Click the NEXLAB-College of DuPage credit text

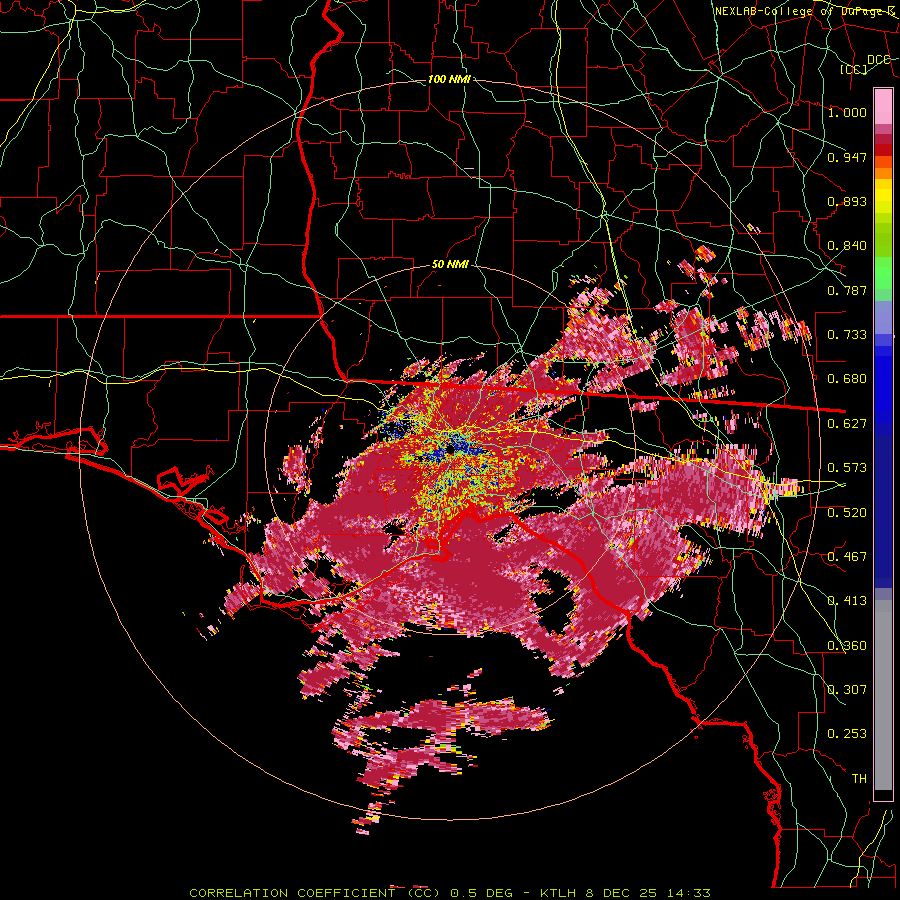805,11
